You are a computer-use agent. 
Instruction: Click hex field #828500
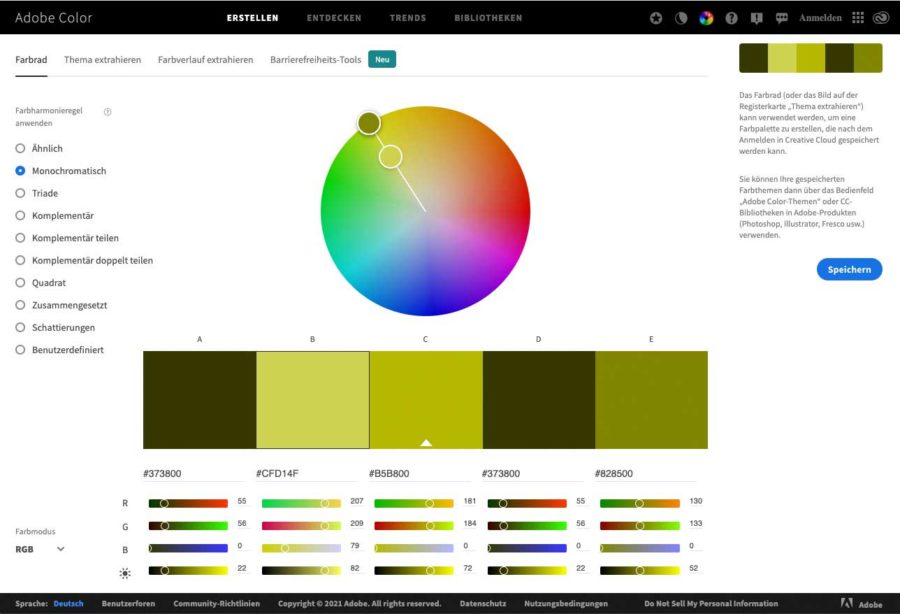coord(646,473)
